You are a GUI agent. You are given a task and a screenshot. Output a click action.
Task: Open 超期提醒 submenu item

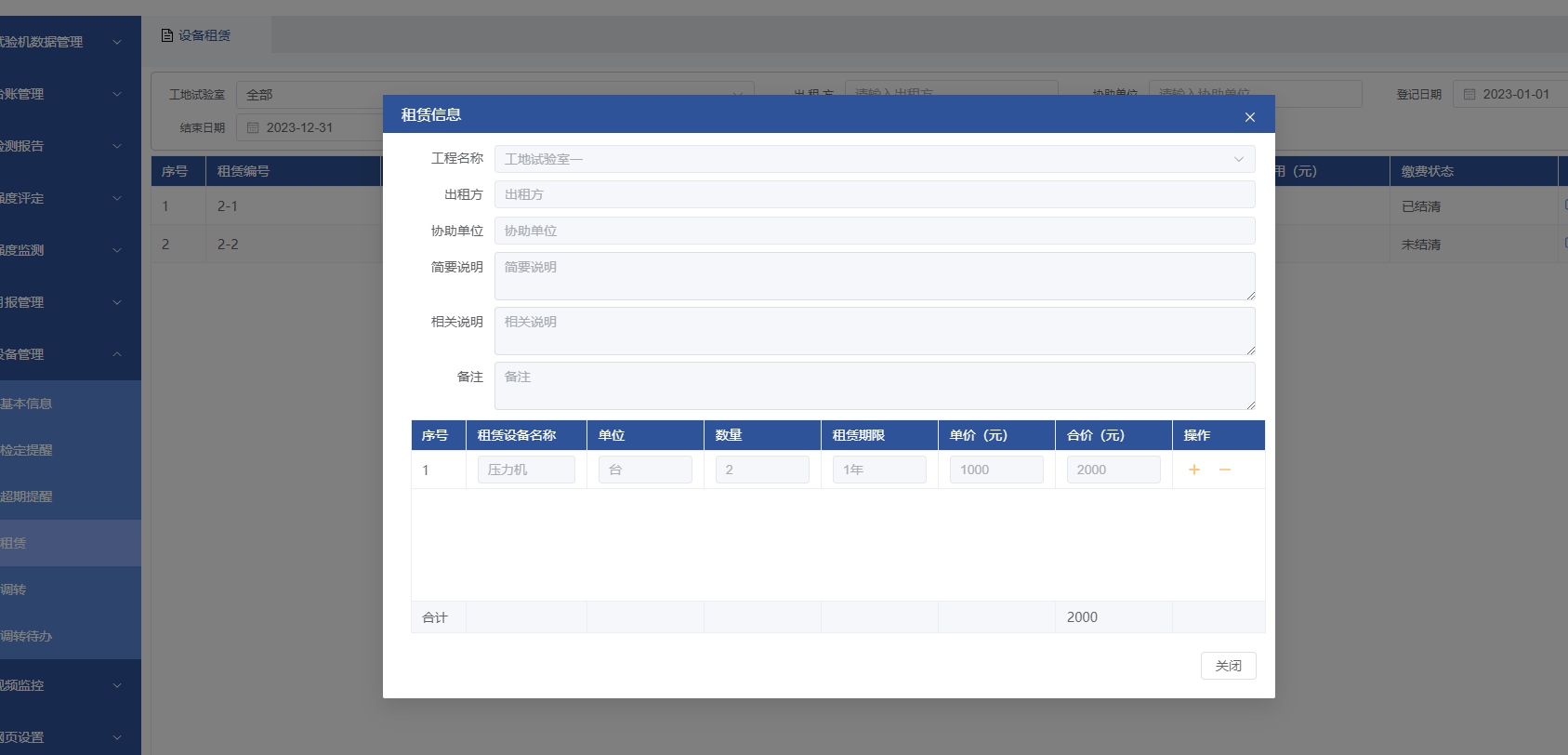click(x=71, y=497)
